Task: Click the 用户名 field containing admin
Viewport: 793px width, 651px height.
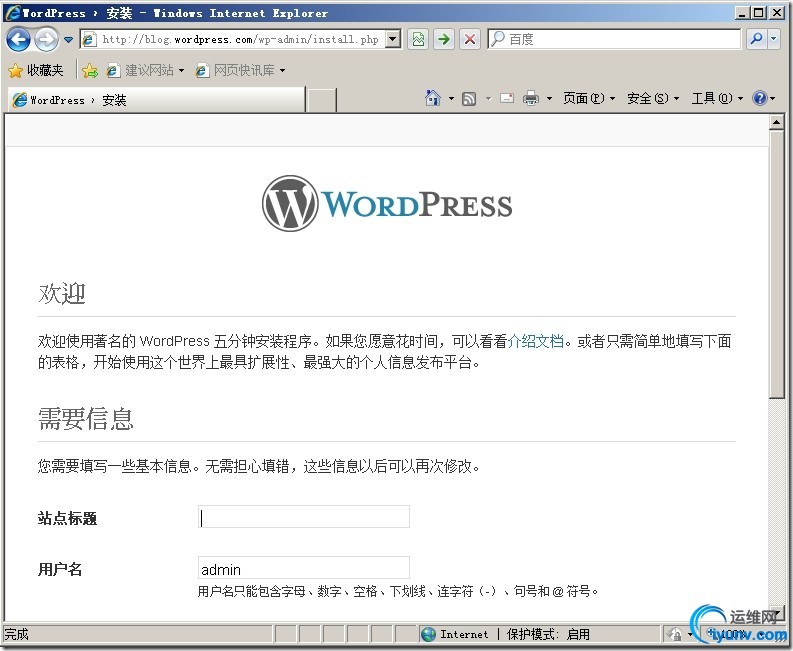Action: [x=303, y=569]
